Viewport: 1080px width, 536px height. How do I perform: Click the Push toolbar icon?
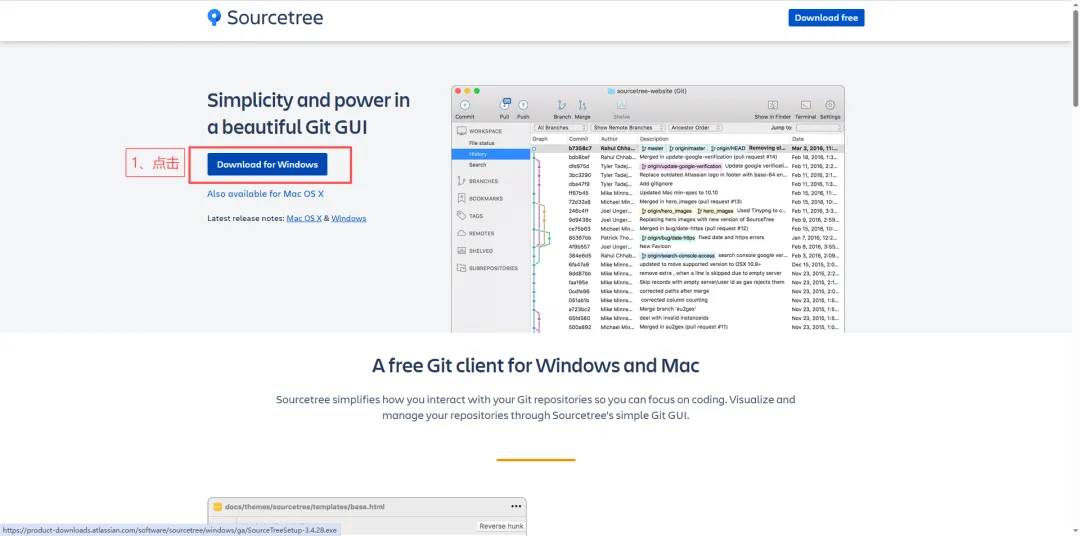523,105
